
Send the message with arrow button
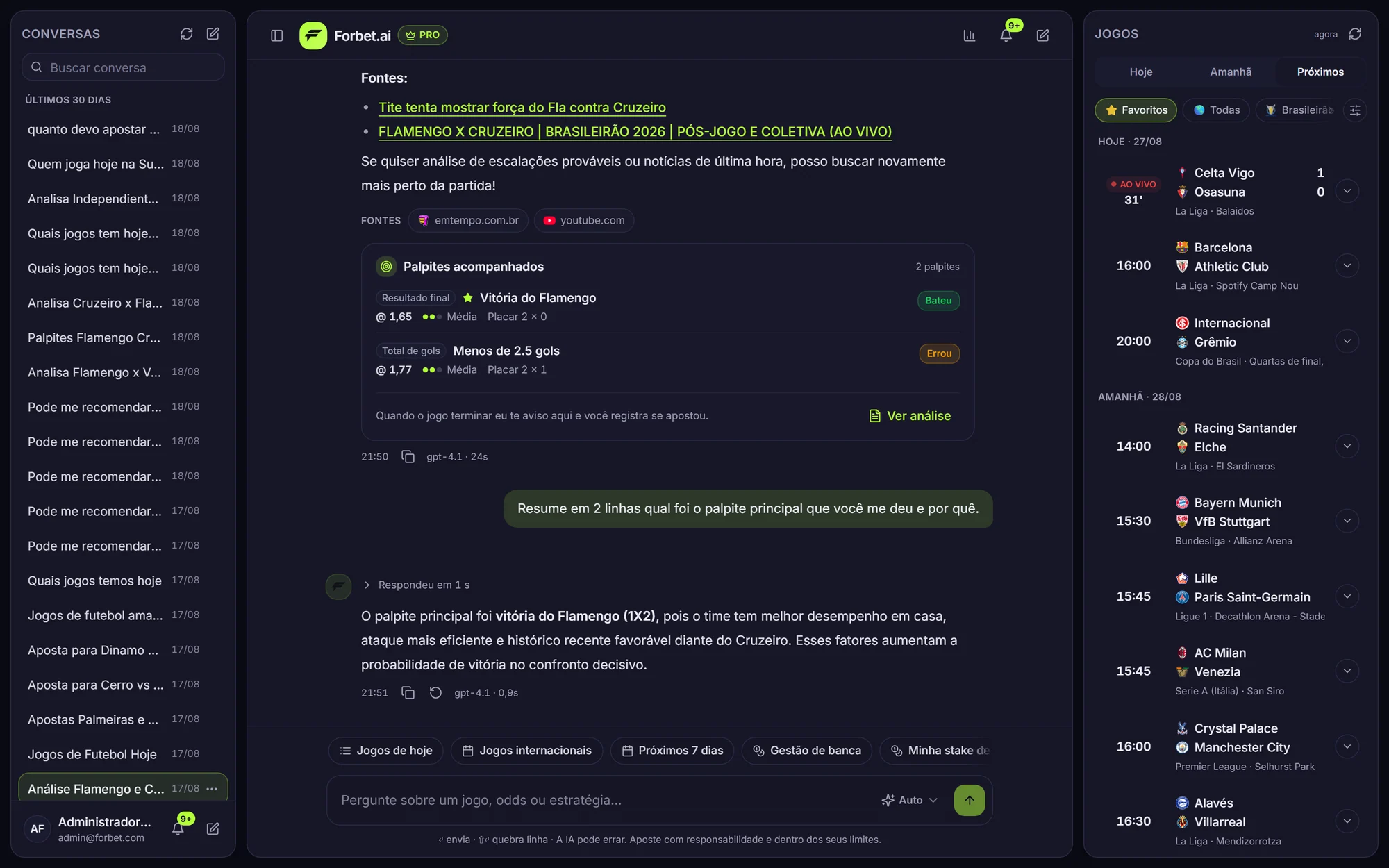click(969, 800)
